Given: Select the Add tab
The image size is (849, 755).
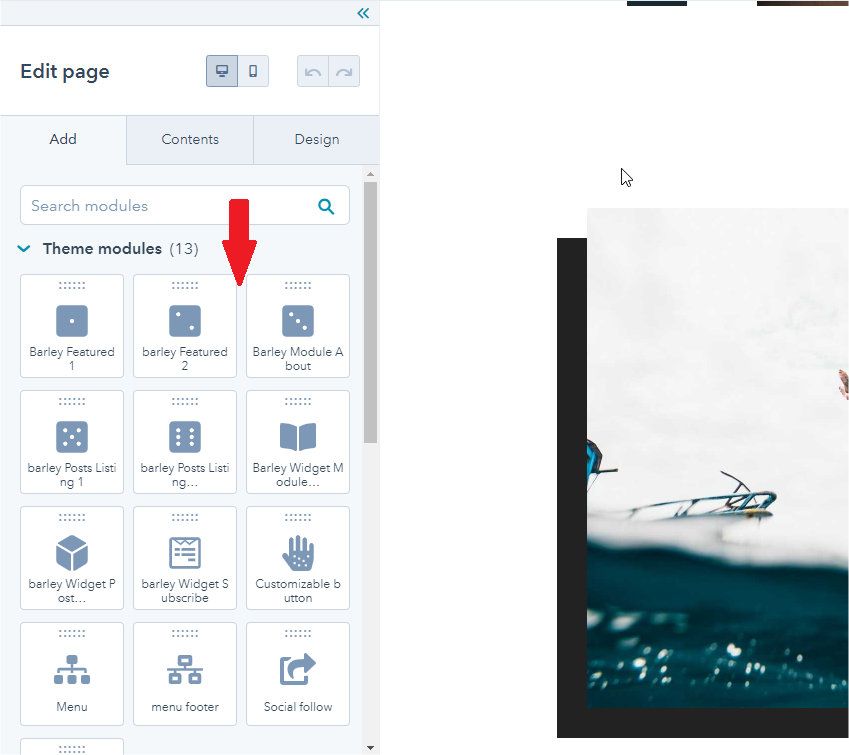Looking at the screenshot, I should pos(63,139).
